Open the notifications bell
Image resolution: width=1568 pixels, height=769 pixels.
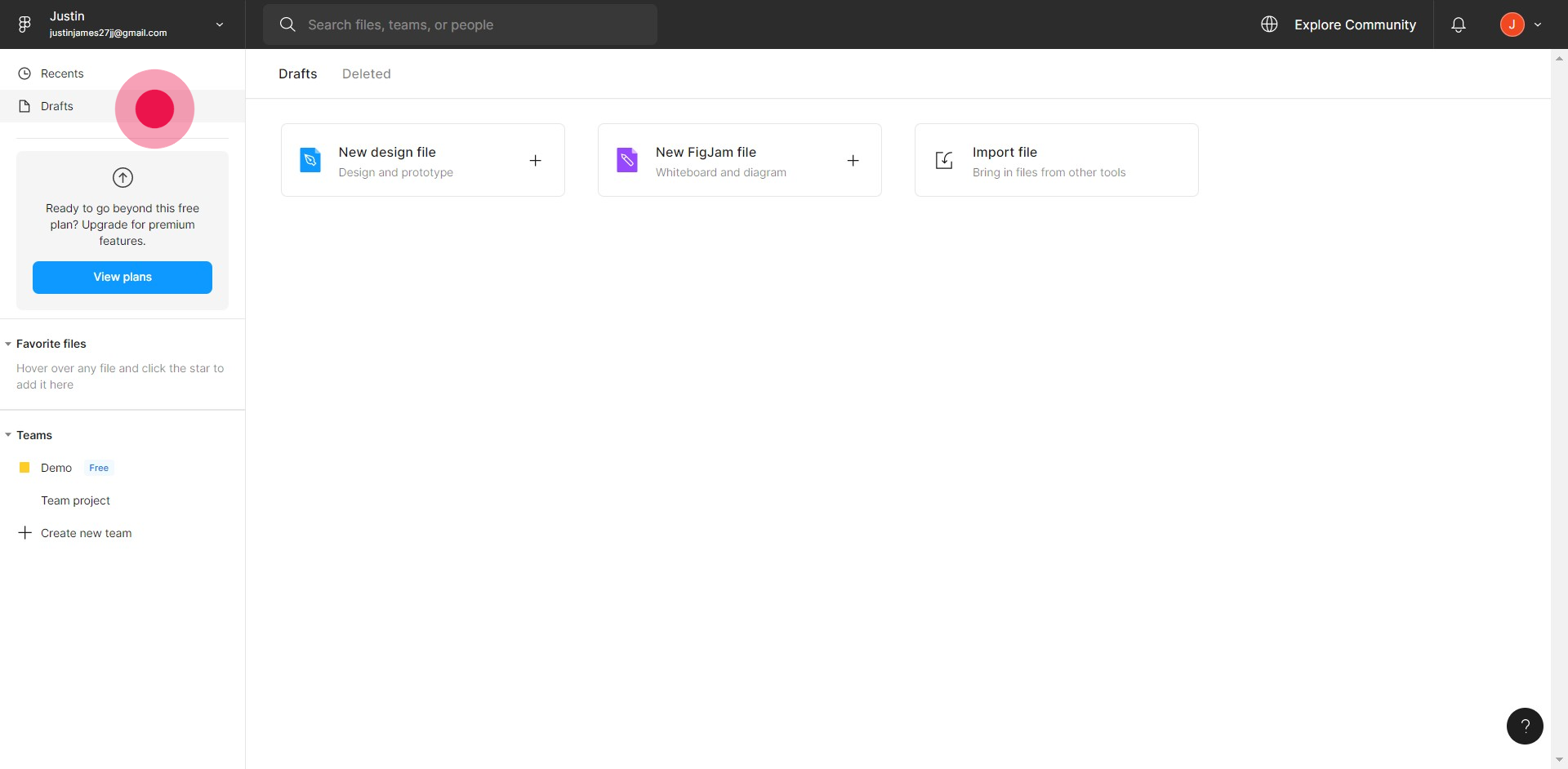(1458, 24)
